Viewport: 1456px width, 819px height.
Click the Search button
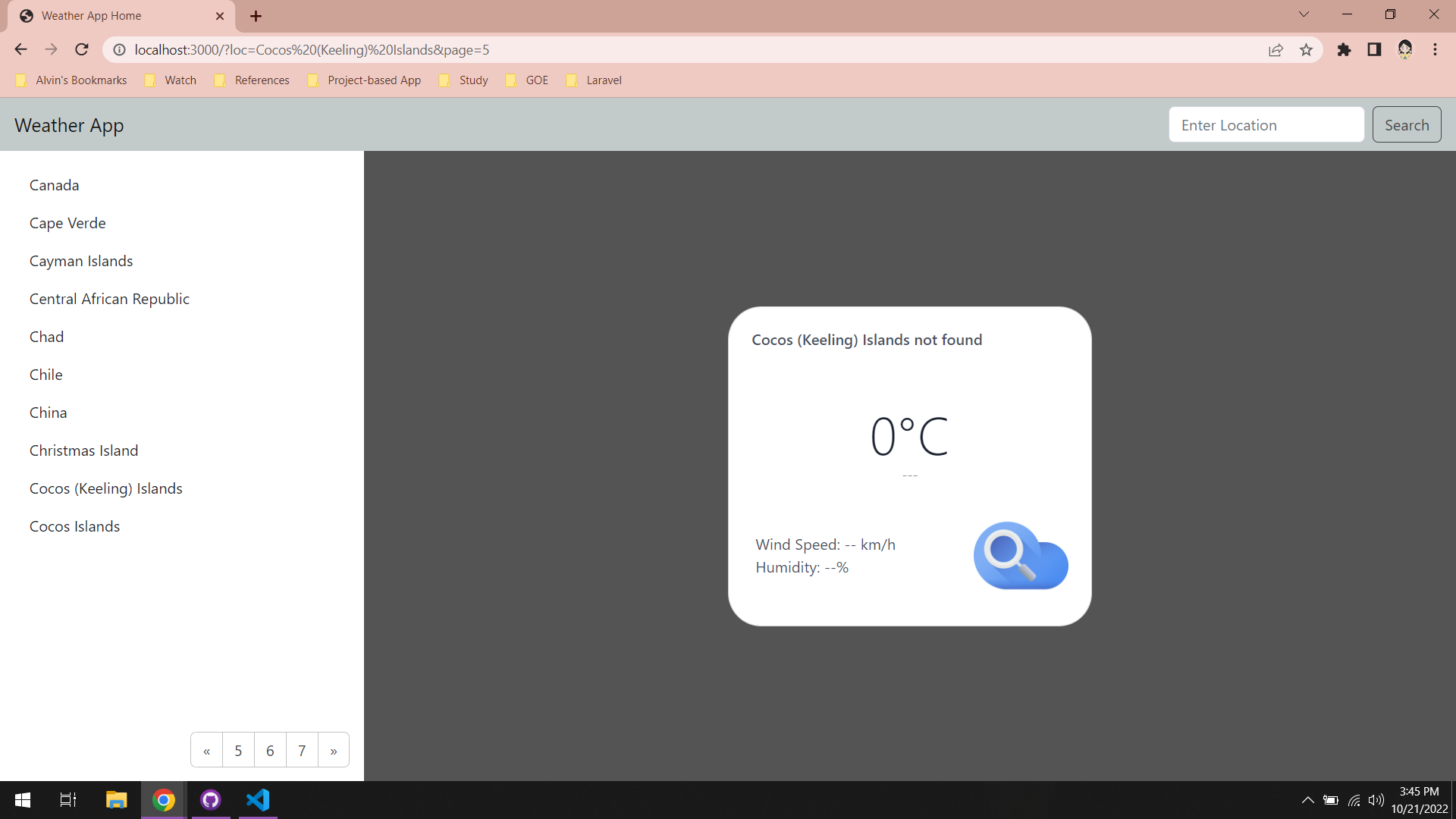click(x=1407, y=125)
